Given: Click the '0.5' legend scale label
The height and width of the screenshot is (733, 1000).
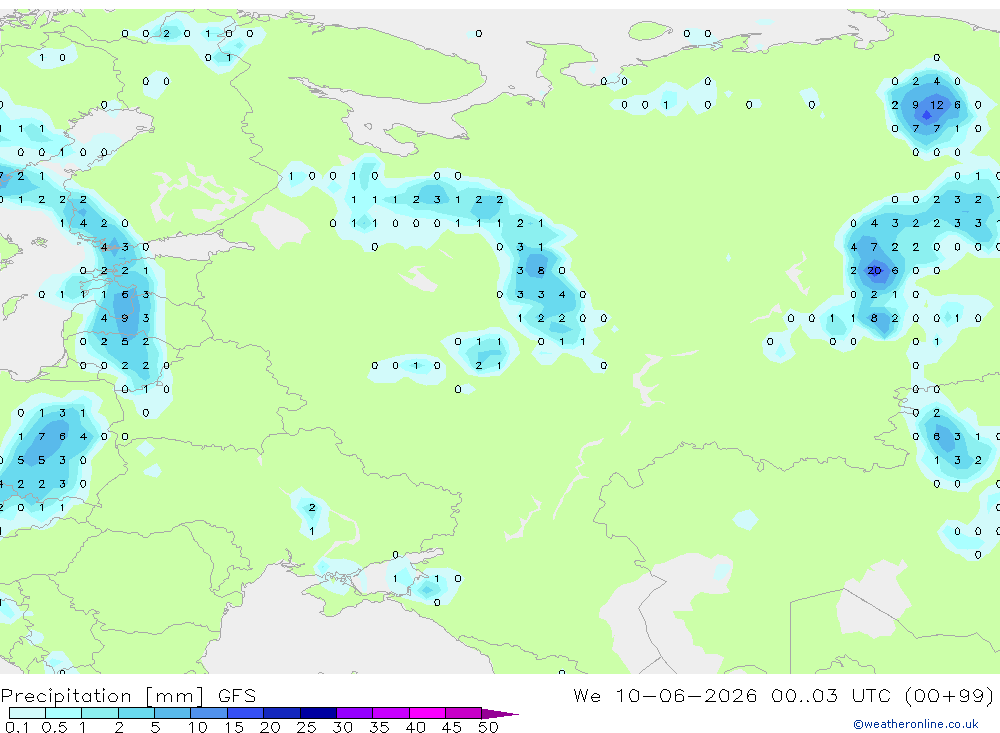Looking at the screenshot, I should (x=54, y=727).
